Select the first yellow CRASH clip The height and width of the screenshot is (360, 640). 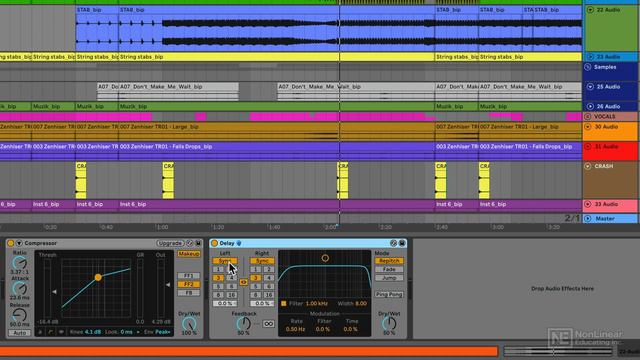pyautogui.click(x=81, y=180)
